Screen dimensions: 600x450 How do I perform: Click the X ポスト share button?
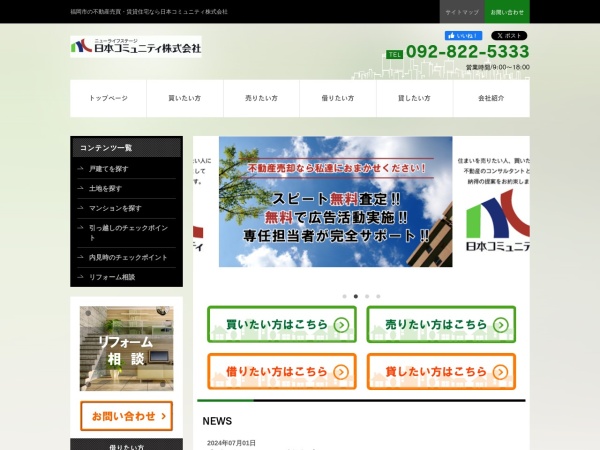pyautogui.click(x=509, y=36)
